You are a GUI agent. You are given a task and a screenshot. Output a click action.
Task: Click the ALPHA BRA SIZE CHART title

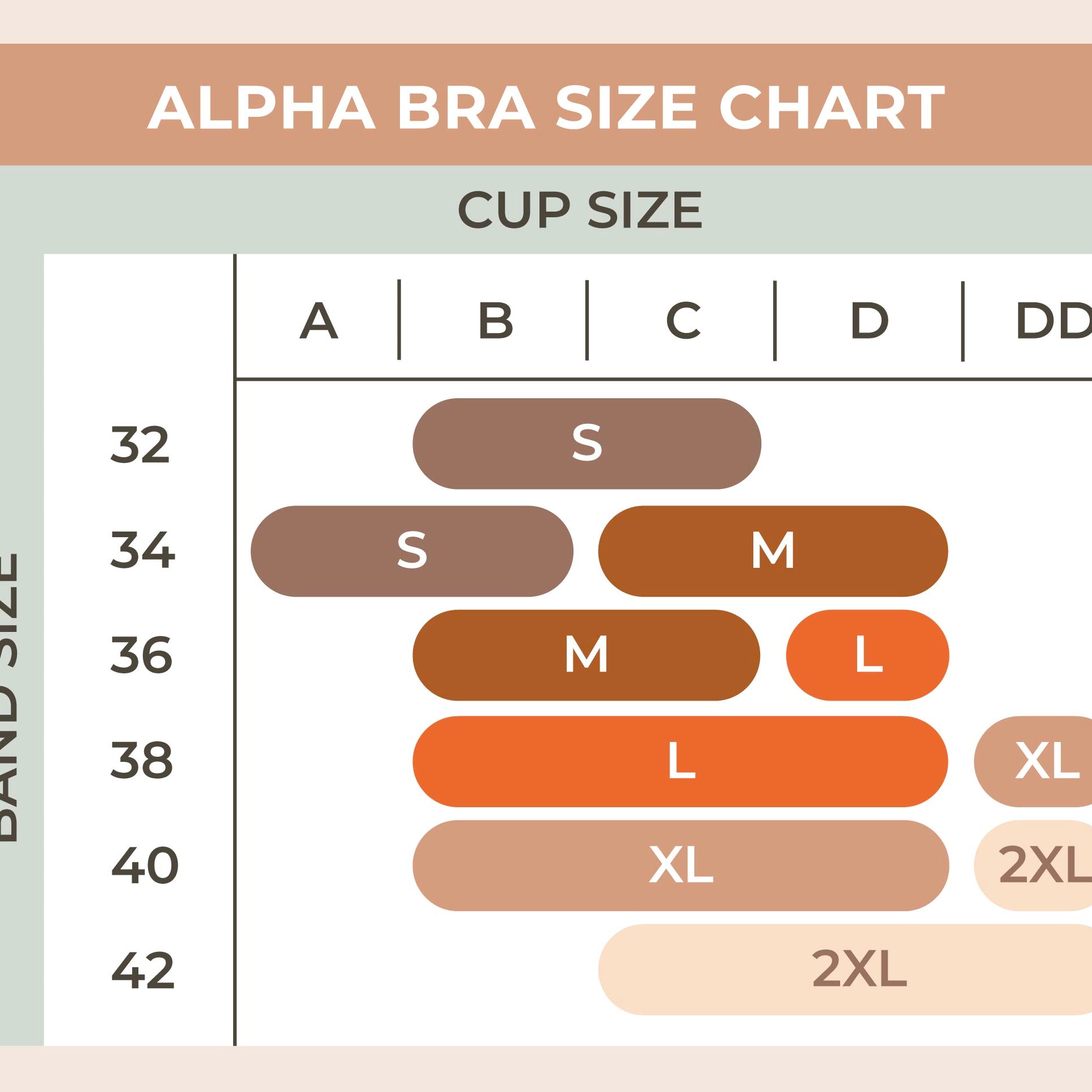click(546, 107)
